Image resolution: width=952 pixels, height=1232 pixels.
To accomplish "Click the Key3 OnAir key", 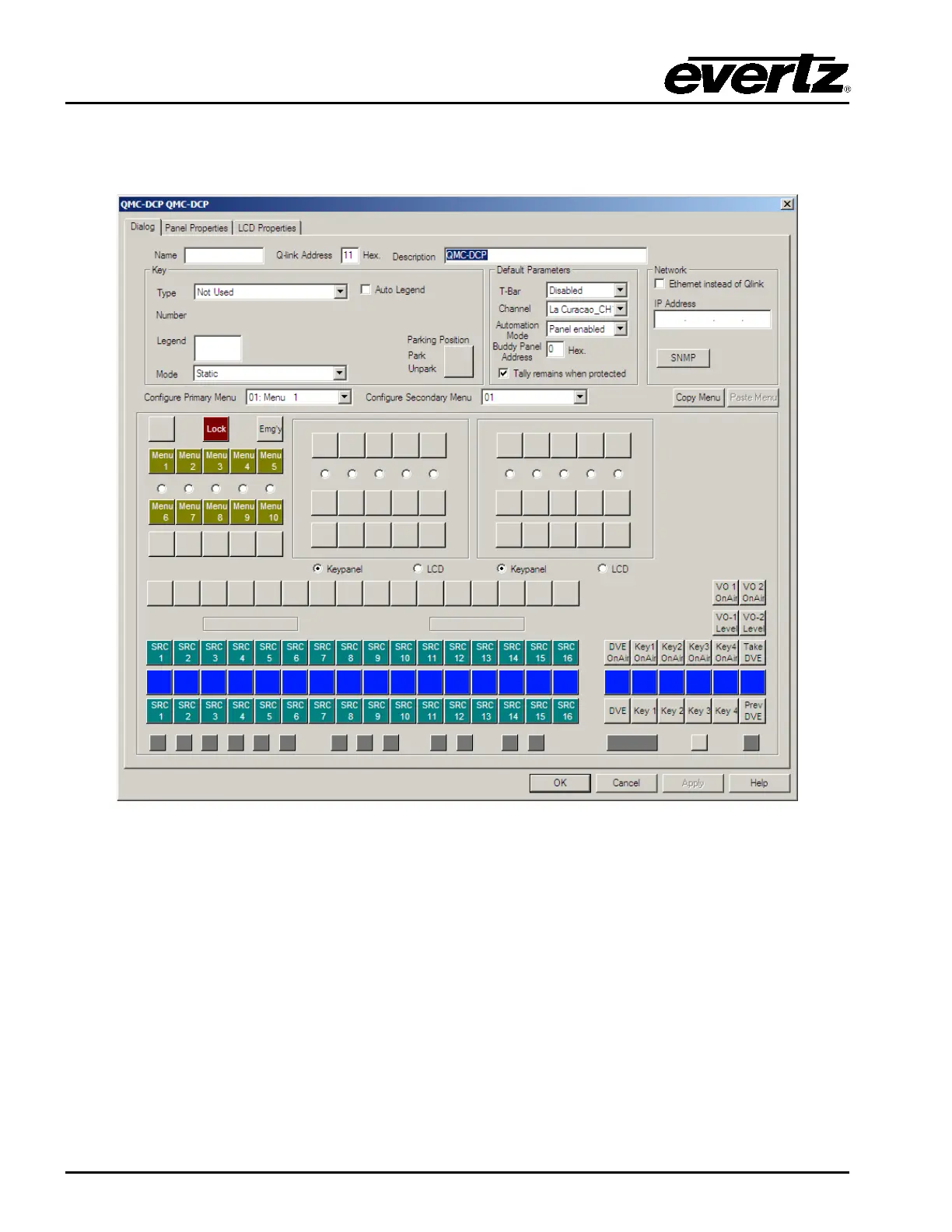I will 698,653.
